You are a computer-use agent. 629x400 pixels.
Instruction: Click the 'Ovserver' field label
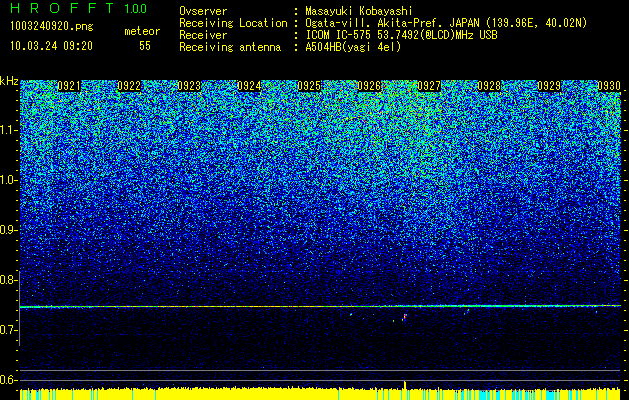pyautogui.click(x=203, y=11)
